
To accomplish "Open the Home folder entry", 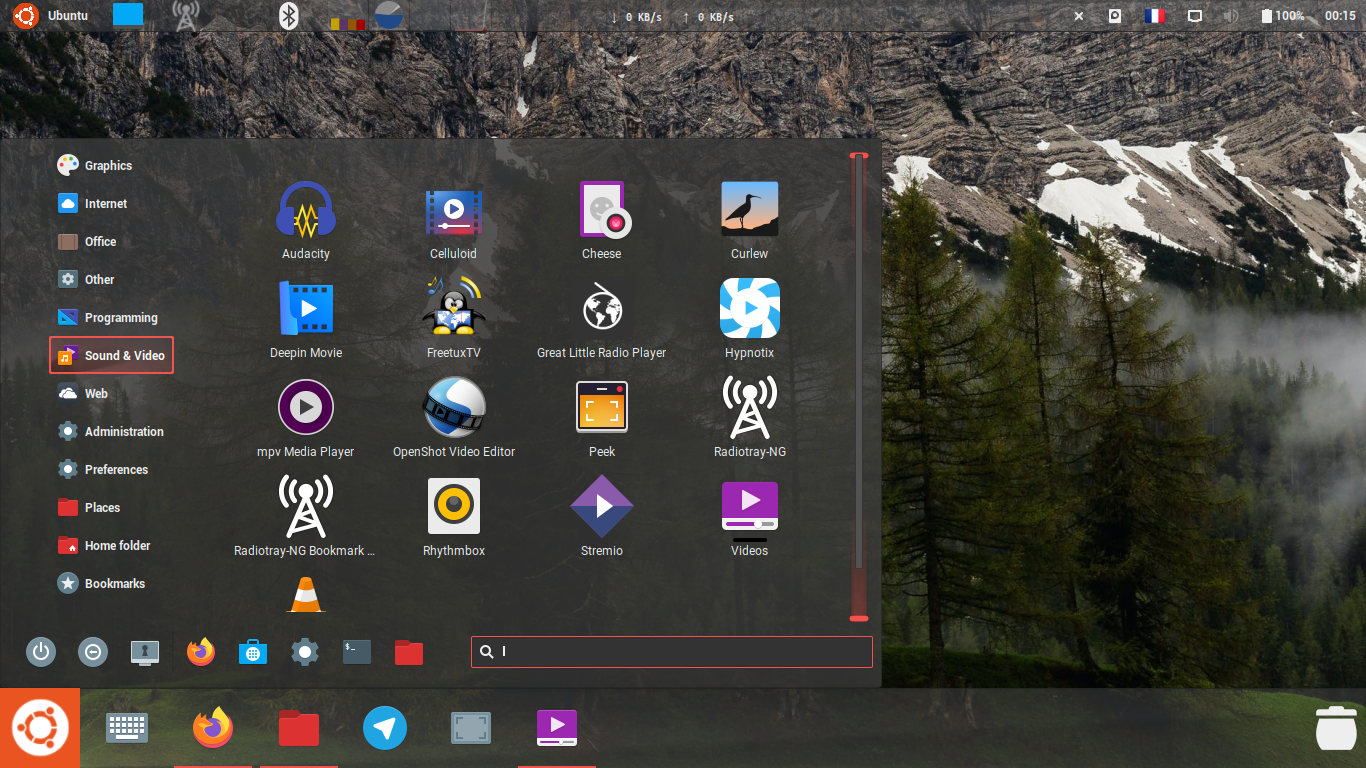I will pos(104,545).
